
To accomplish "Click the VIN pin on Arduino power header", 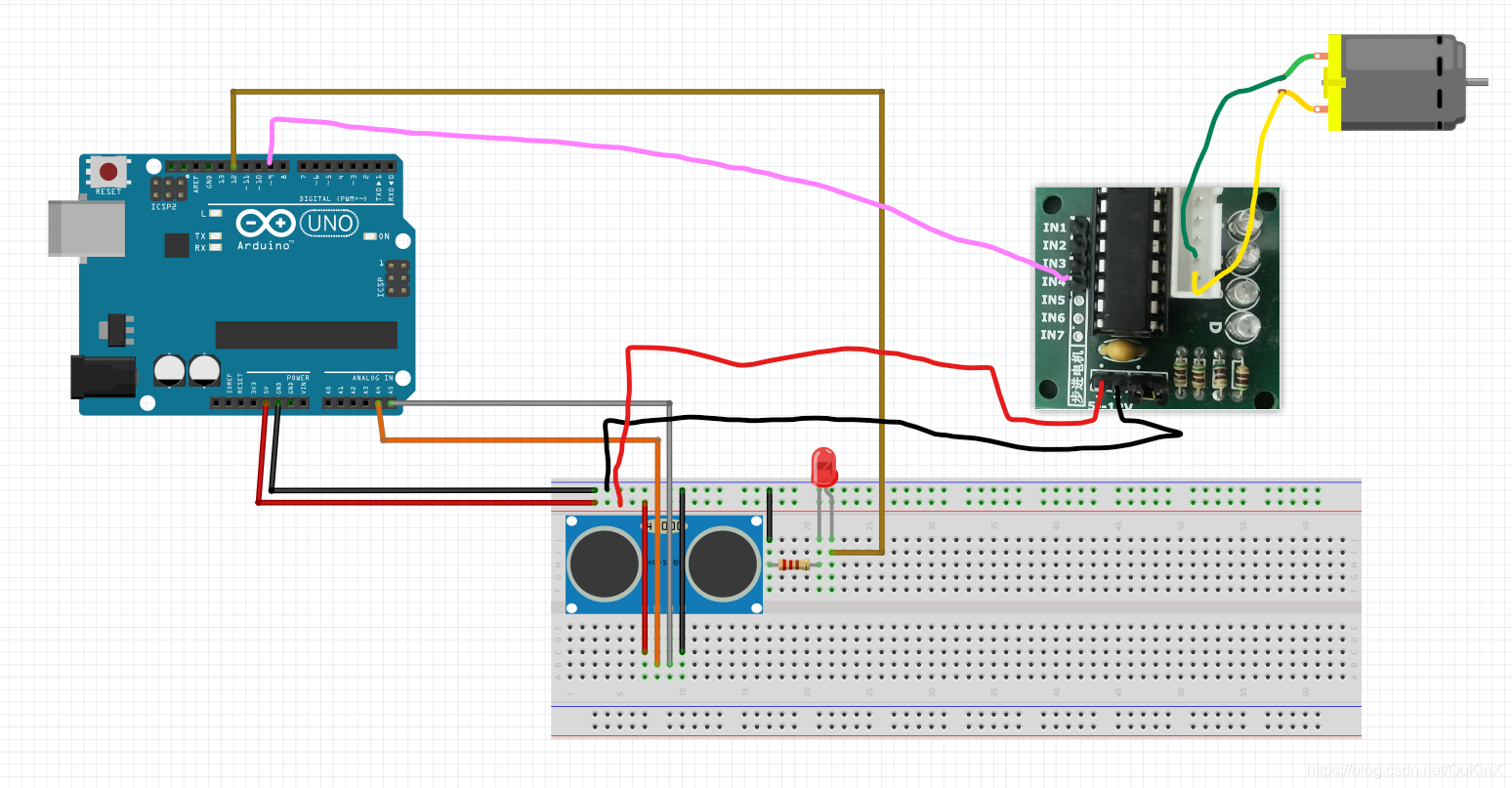I will click(x=303, y=402).
